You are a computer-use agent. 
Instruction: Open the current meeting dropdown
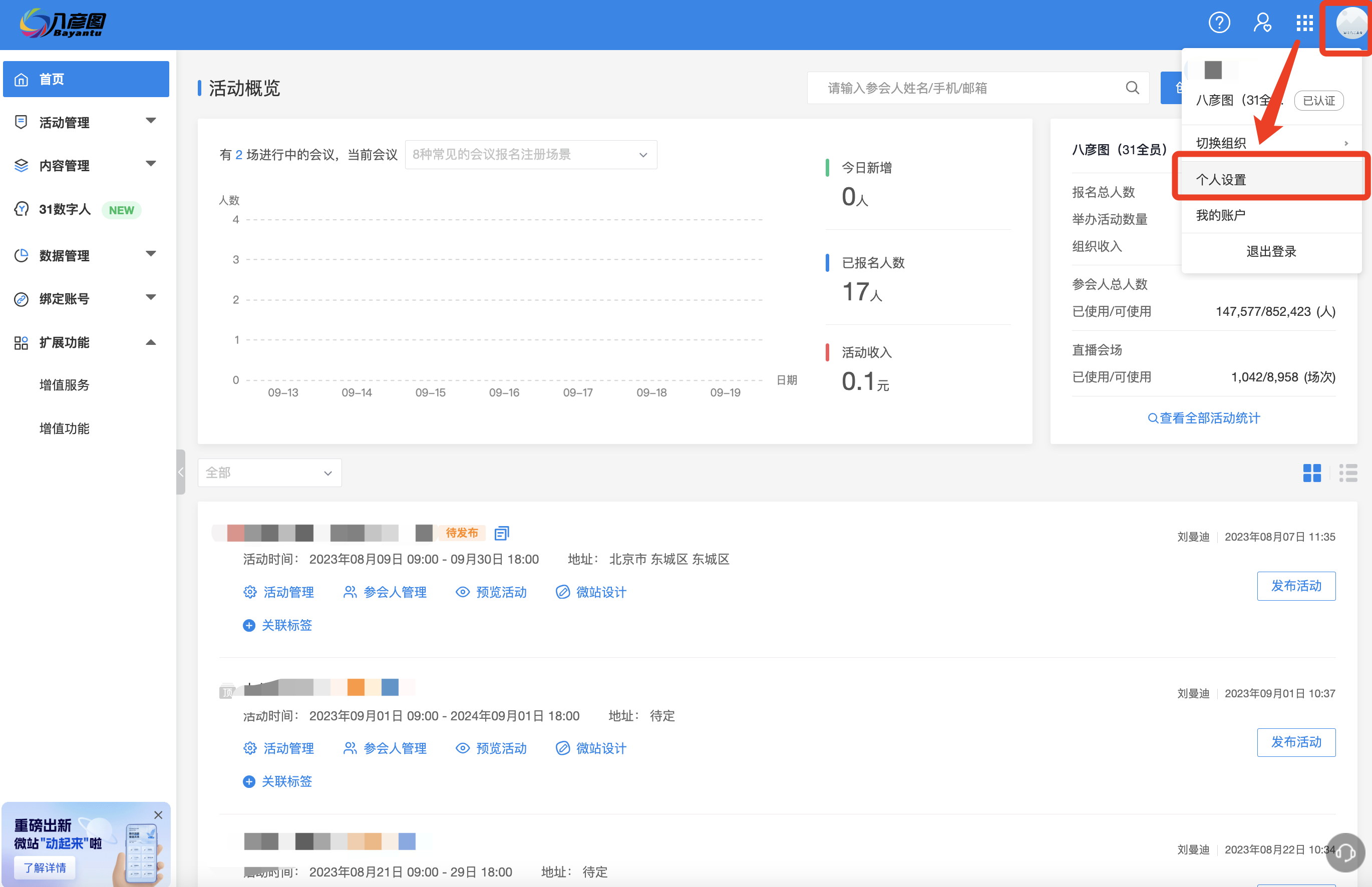tap(530, 154)
